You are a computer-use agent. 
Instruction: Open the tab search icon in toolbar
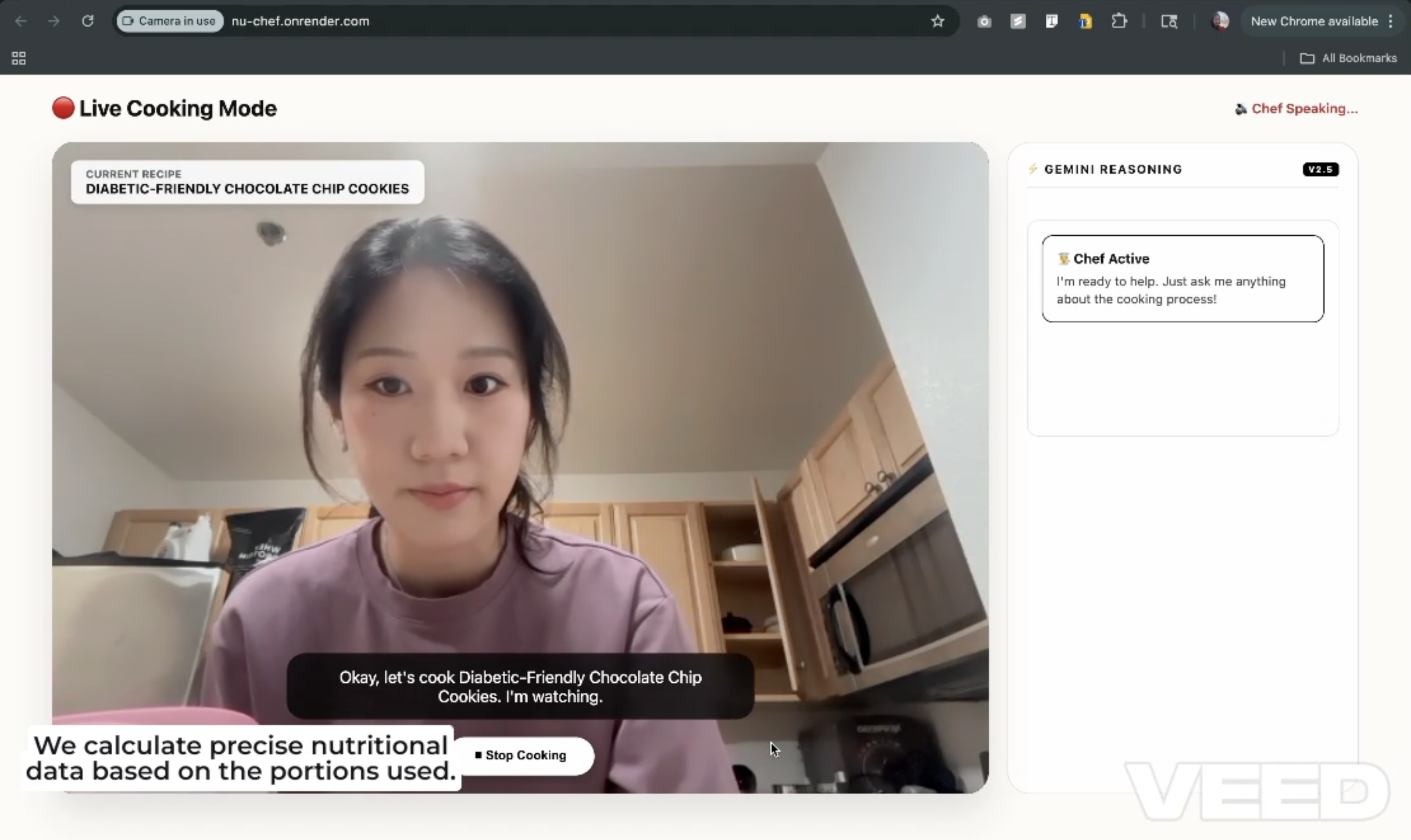[1170, 21]
